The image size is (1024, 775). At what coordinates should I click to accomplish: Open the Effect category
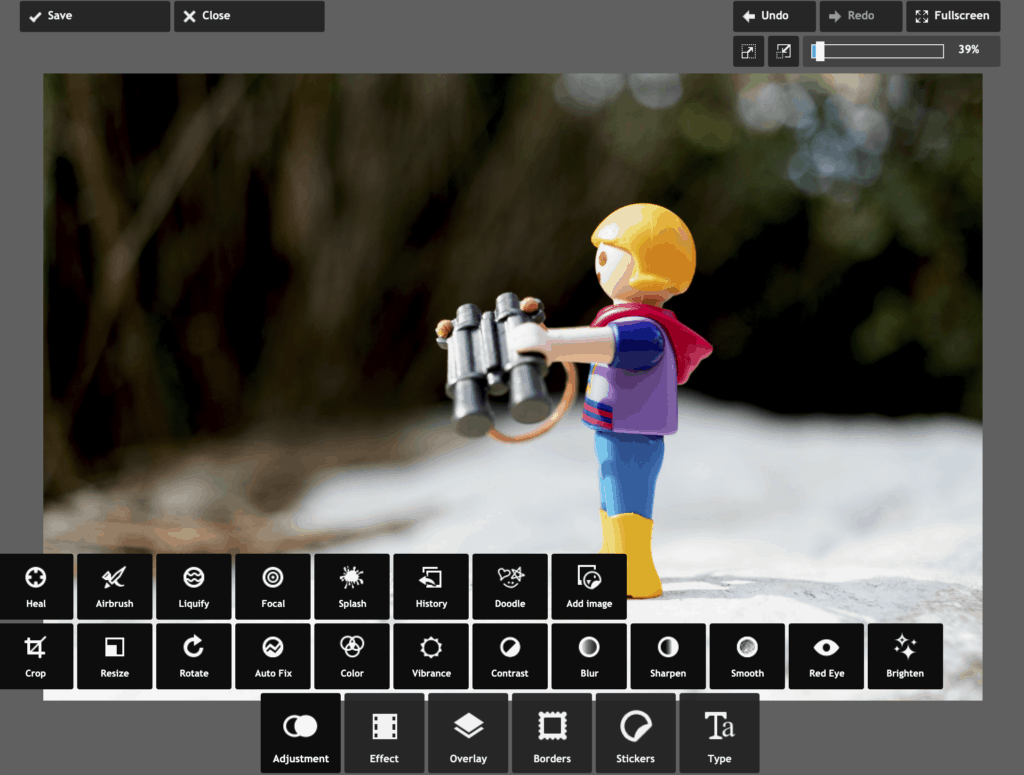point(384,733)
